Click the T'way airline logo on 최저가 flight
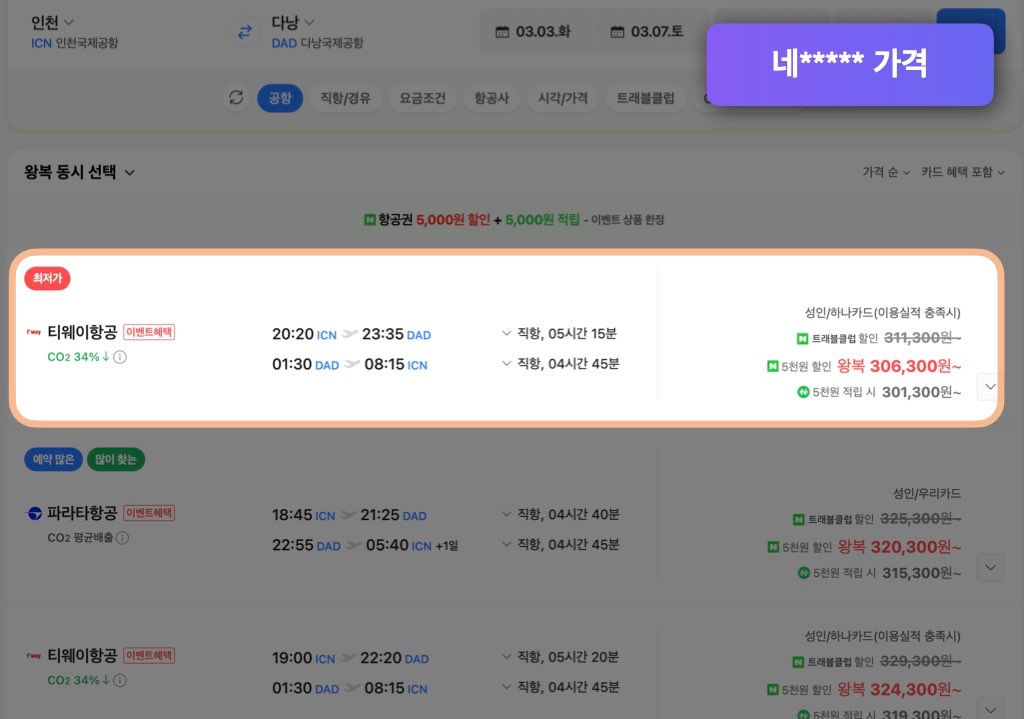1024x719 pixels. (34, 332)
